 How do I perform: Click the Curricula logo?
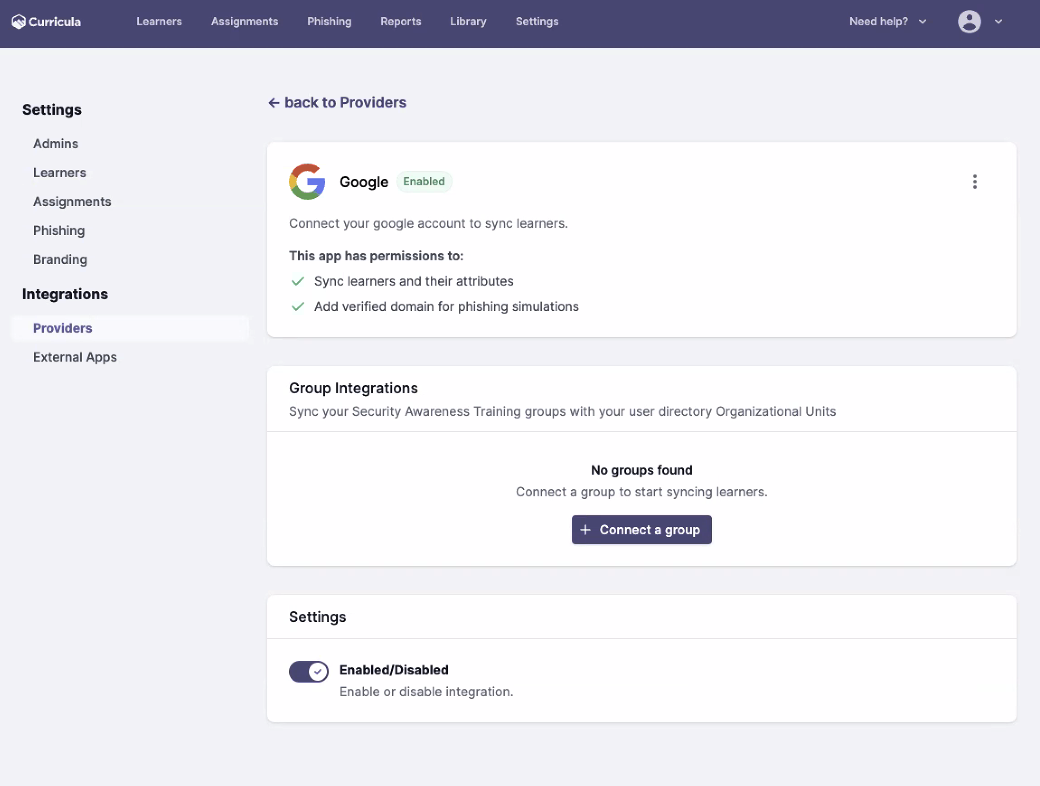pos(46,21)
